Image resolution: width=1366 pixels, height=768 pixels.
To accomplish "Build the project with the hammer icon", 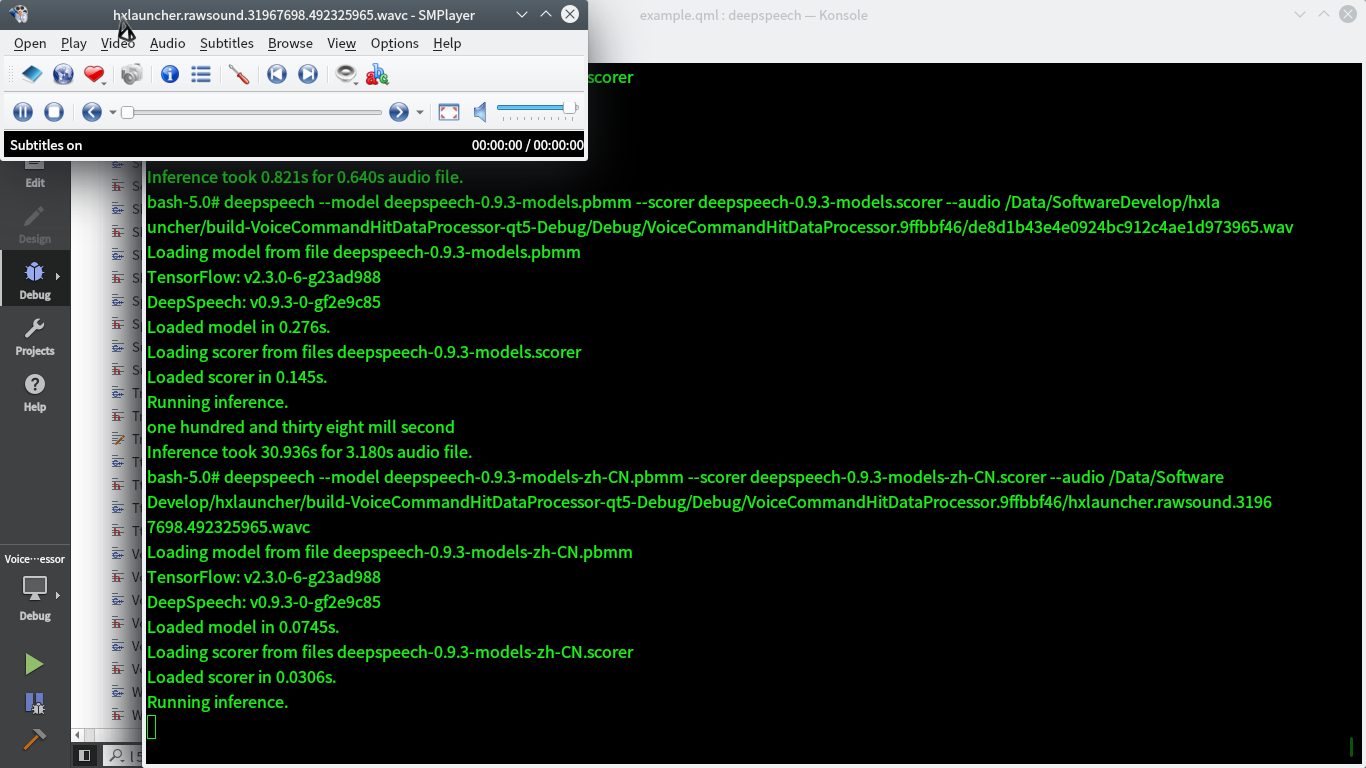I will [34, 740].
